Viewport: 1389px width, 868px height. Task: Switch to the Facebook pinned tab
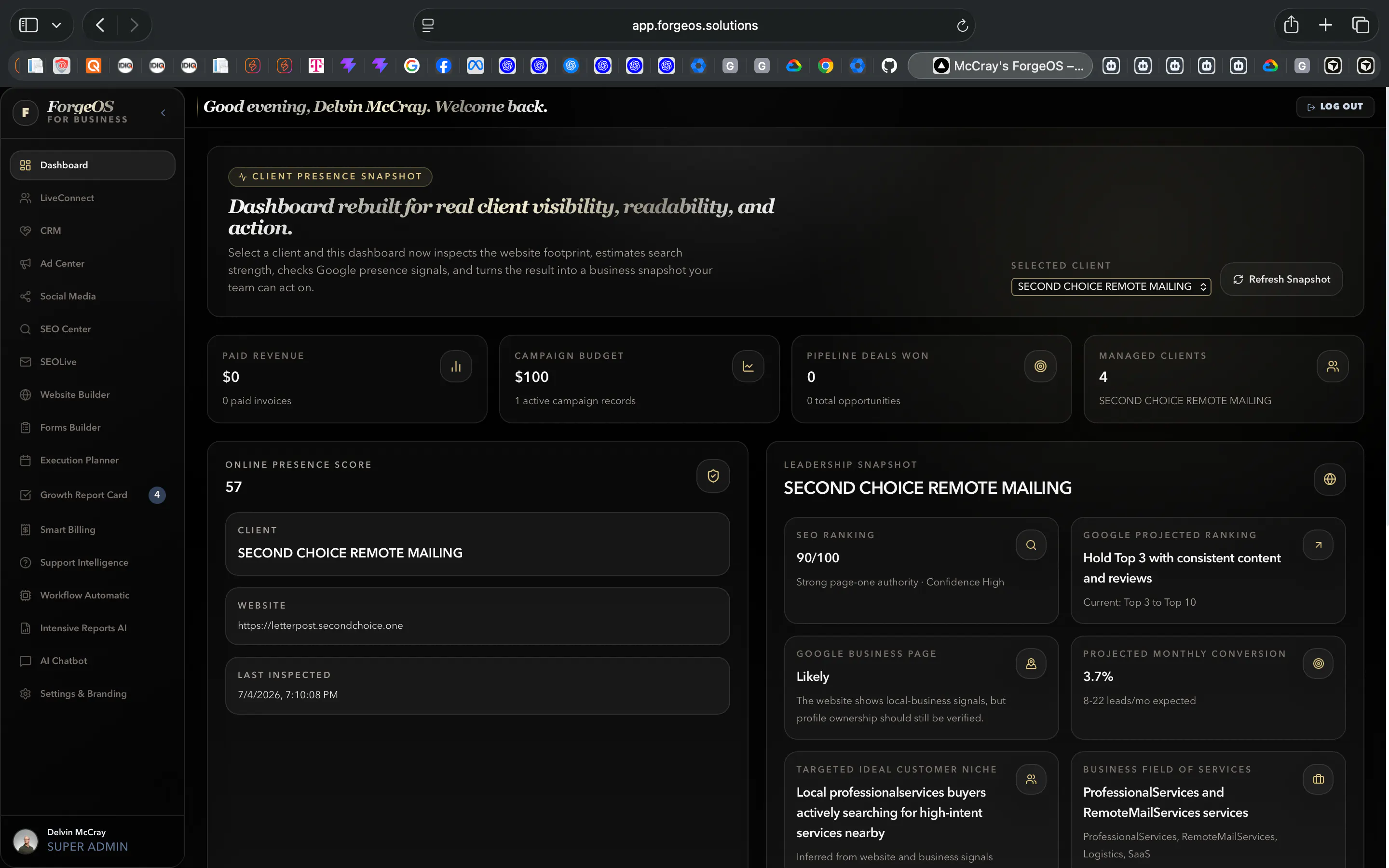tap(443, 66)
